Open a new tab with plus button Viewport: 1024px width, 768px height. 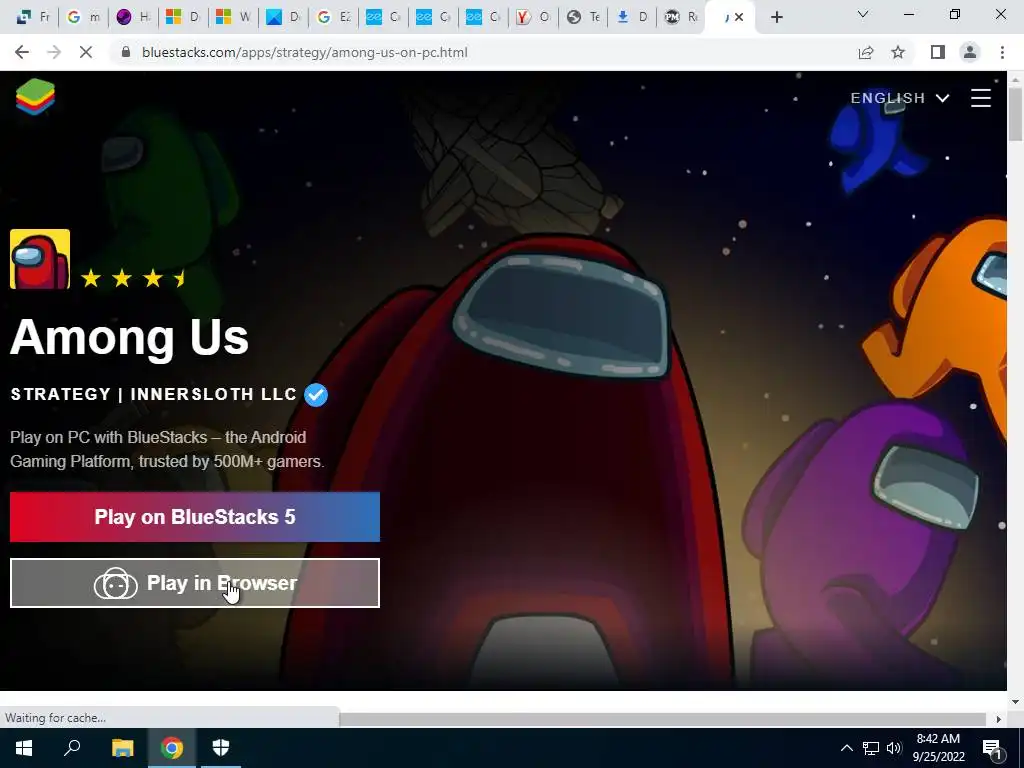(x=776, y=17)
